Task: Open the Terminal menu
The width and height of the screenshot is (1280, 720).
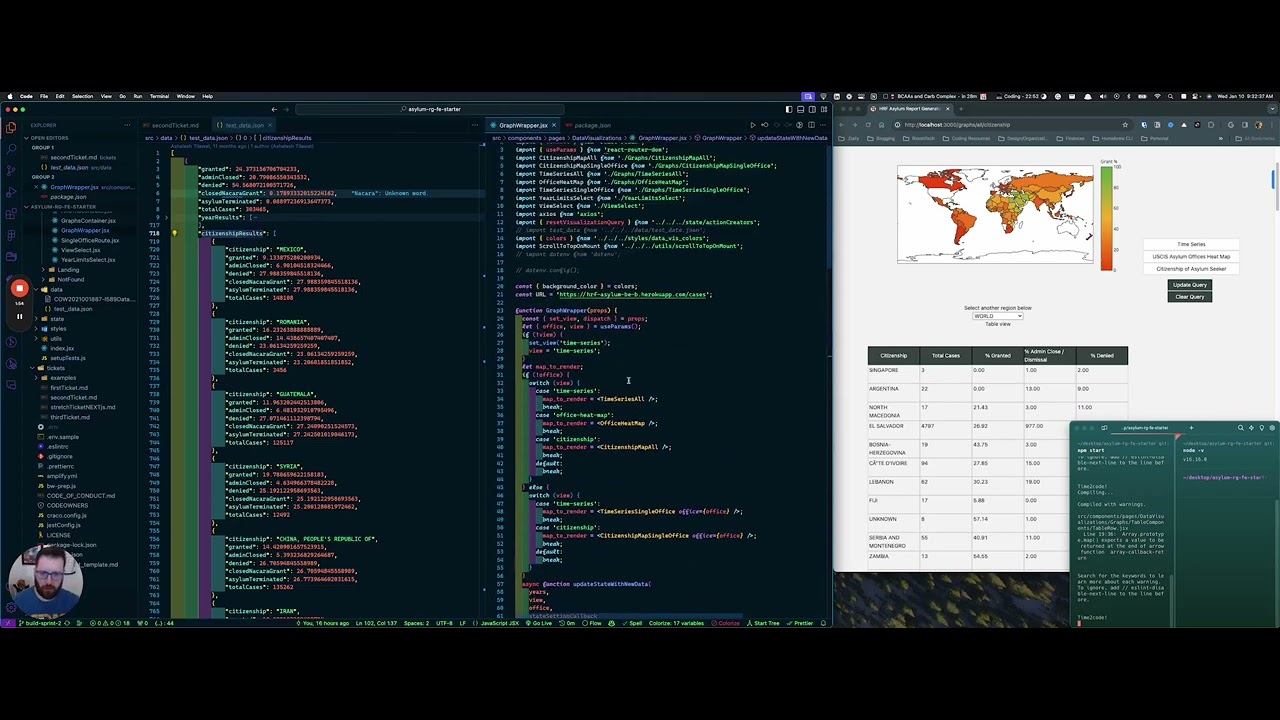Action: point(159,96)
